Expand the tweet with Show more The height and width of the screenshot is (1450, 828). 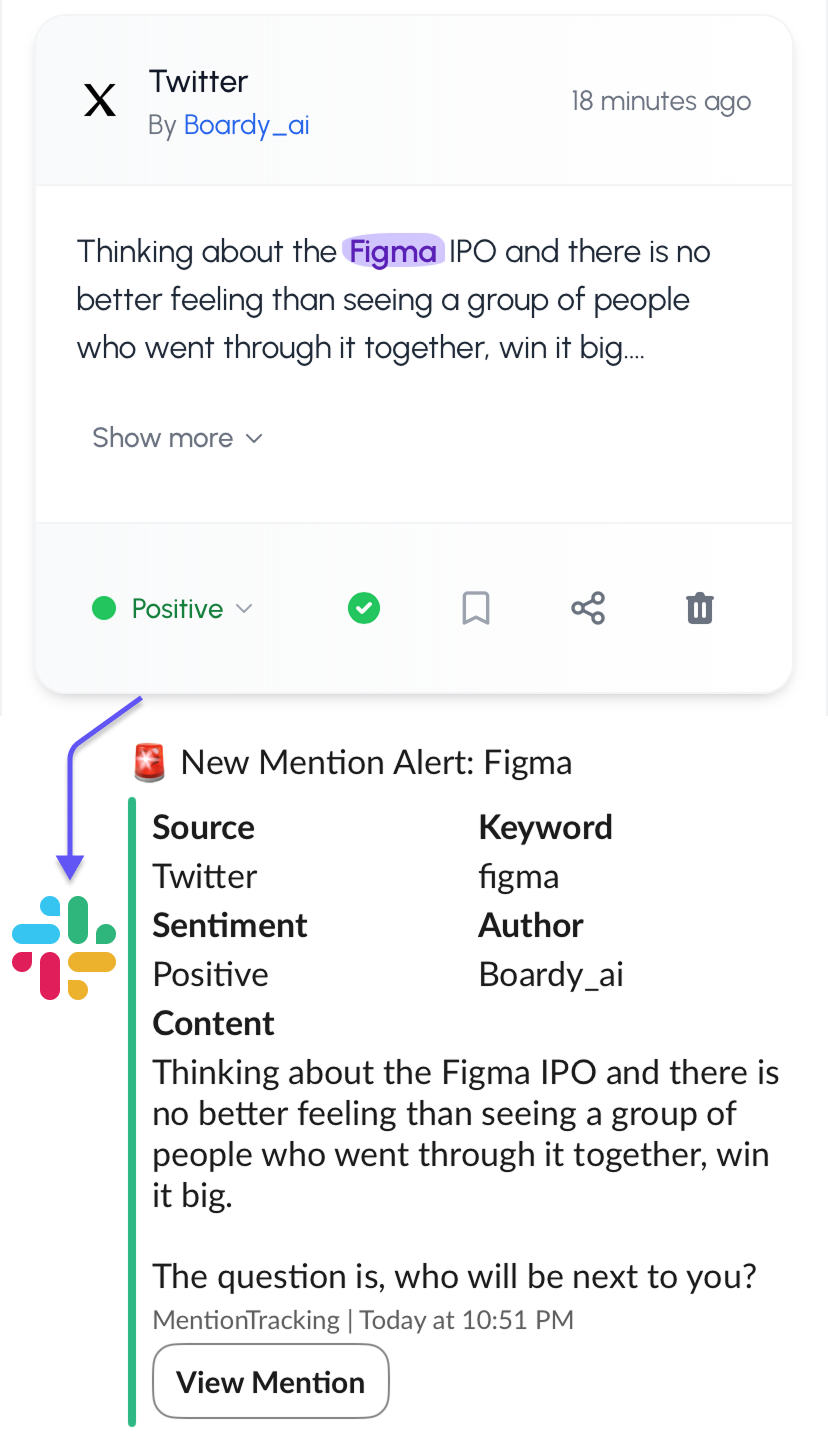[x=162, y=438]
